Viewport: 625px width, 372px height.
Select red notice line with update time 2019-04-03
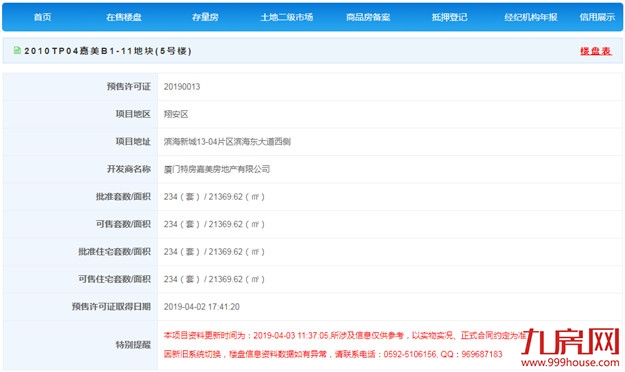tap(345, 336)
